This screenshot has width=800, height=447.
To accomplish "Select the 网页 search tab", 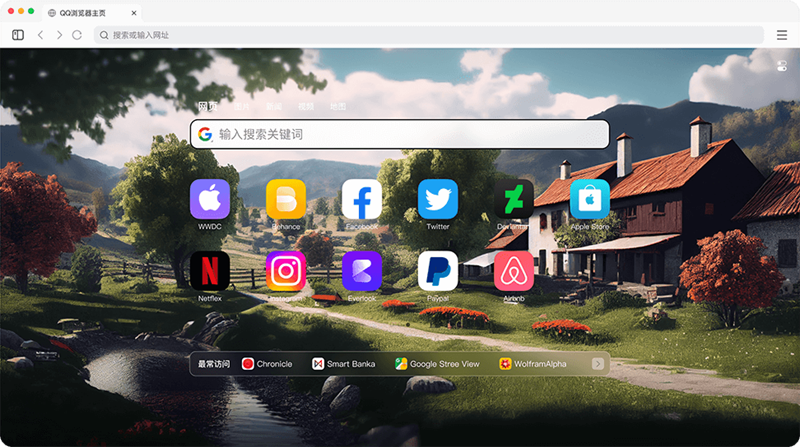I will click(208, 106).
